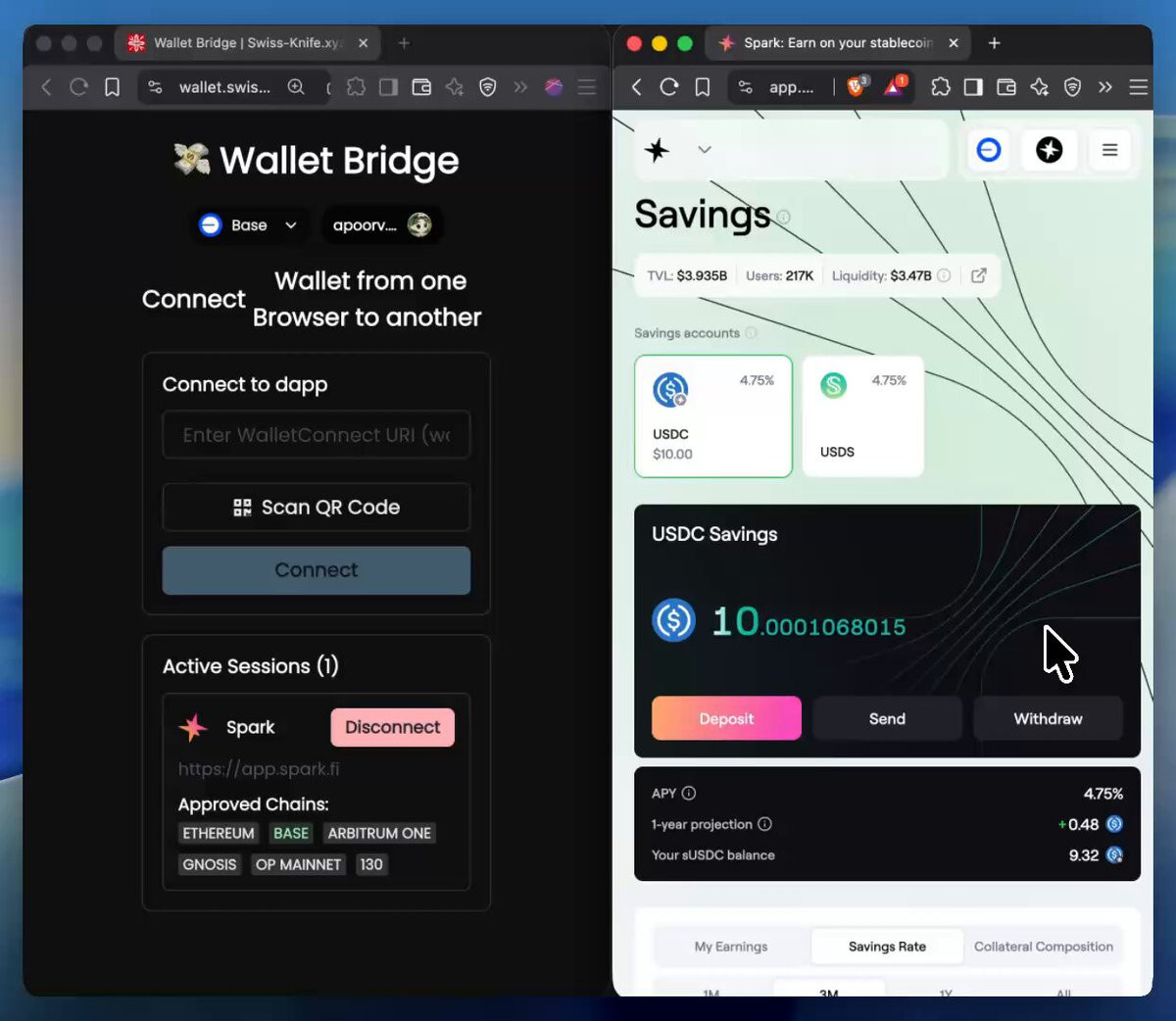Open VPN shield icon in Wallet Bridge browser

pyautogui.click(x=487, y=87)
